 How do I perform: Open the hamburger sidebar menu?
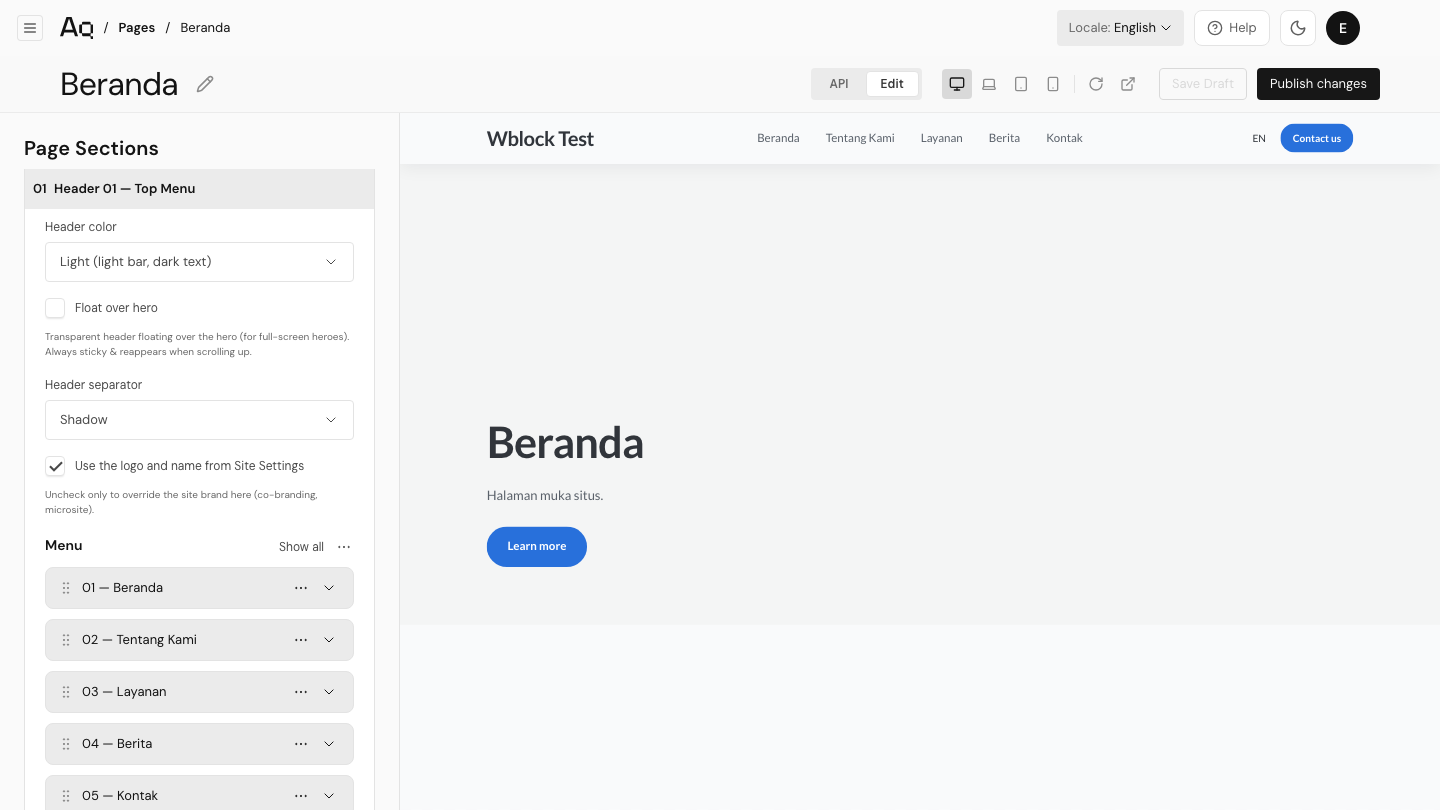pos(30,28)
